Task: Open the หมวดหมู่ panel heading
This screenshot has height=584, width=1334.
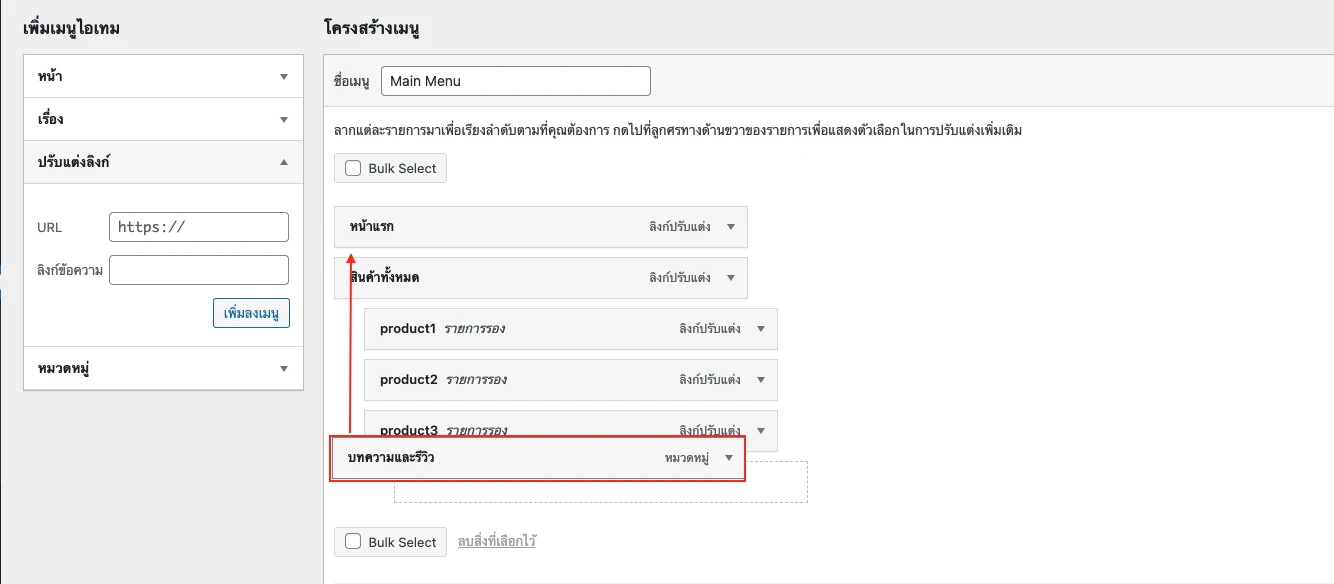Action: click(163, 369)
